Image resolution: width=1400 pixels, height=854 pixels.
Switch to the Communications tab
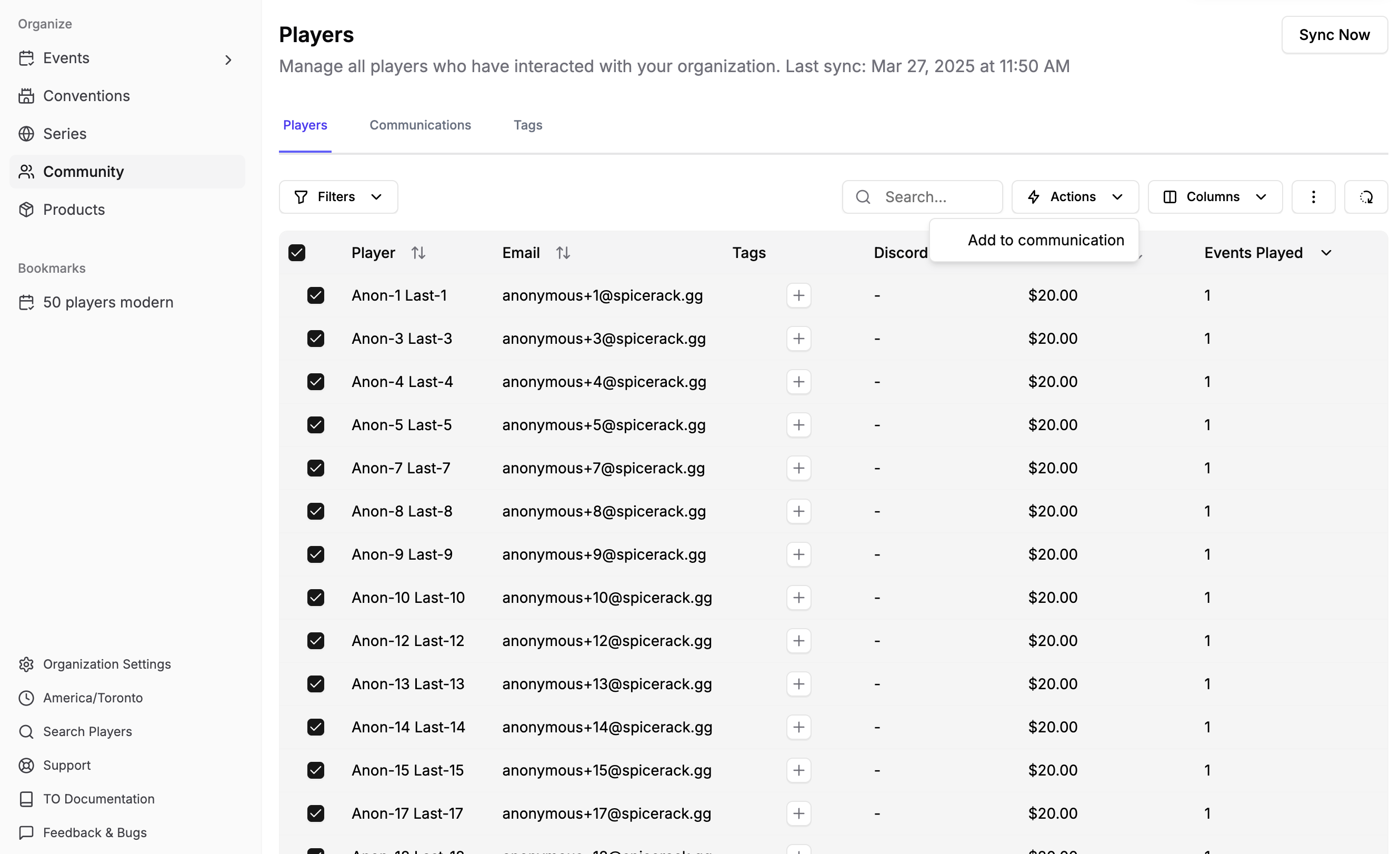click(x=420, y=125)
